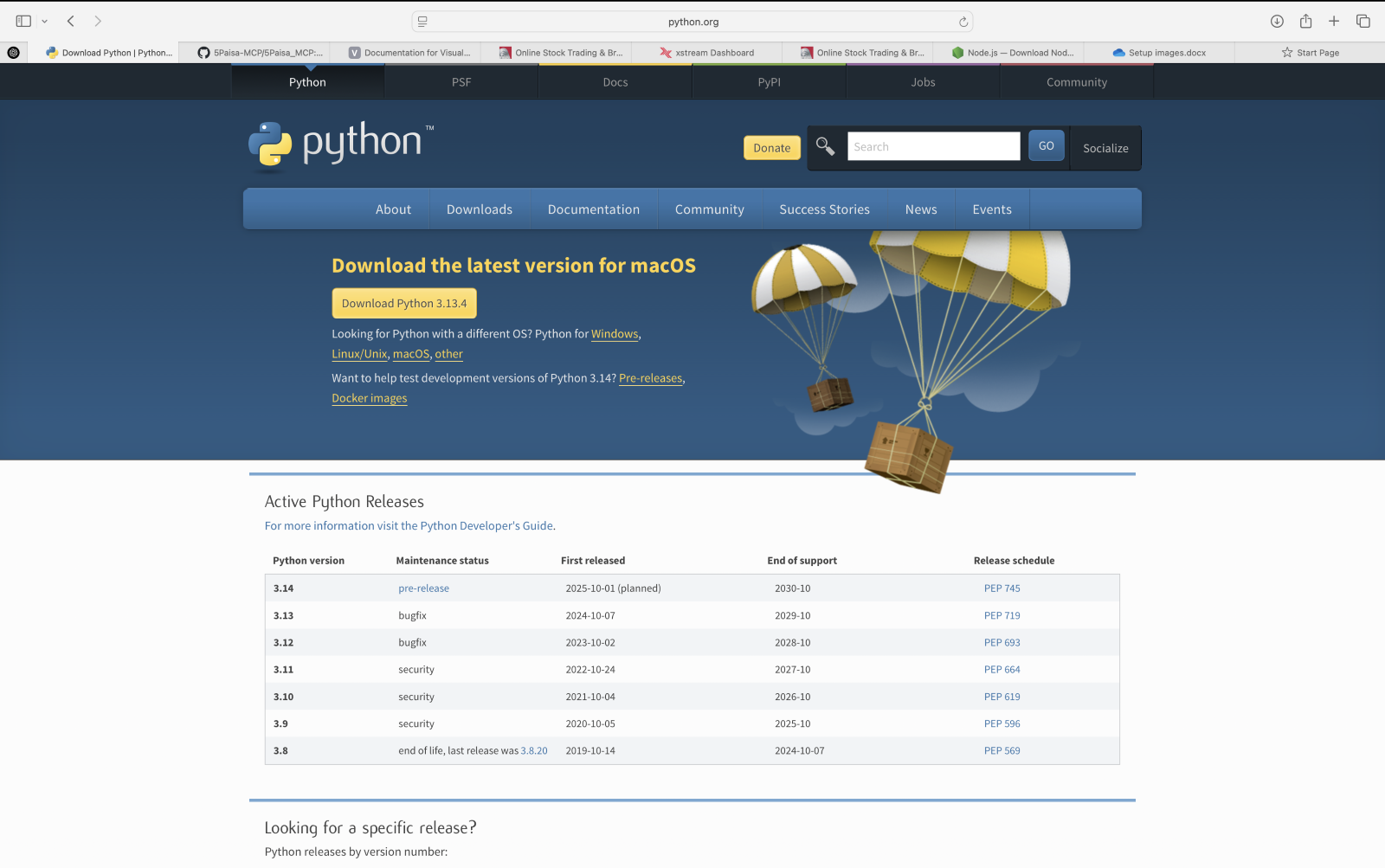
Task: Select the Download Python tab
Action: (x=109, y=53)
